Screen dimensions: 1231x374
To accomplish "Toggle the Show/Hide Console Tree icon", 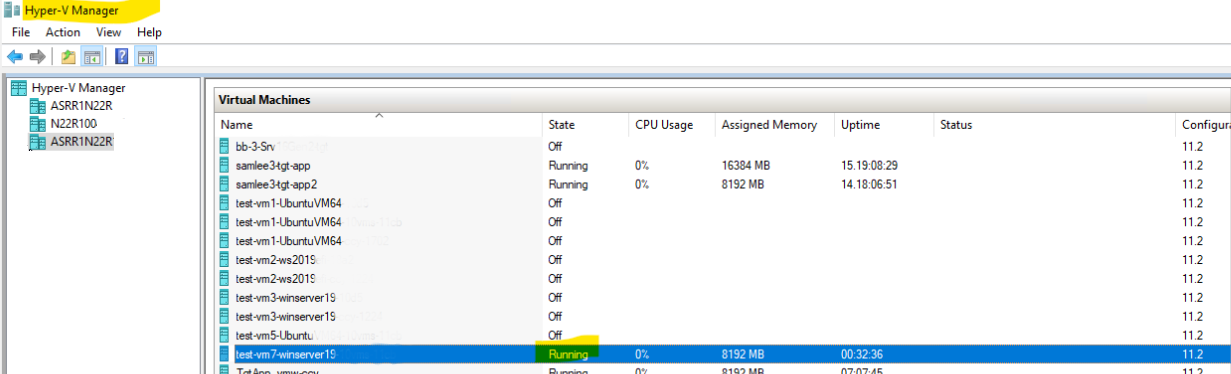I will [91, 56].
